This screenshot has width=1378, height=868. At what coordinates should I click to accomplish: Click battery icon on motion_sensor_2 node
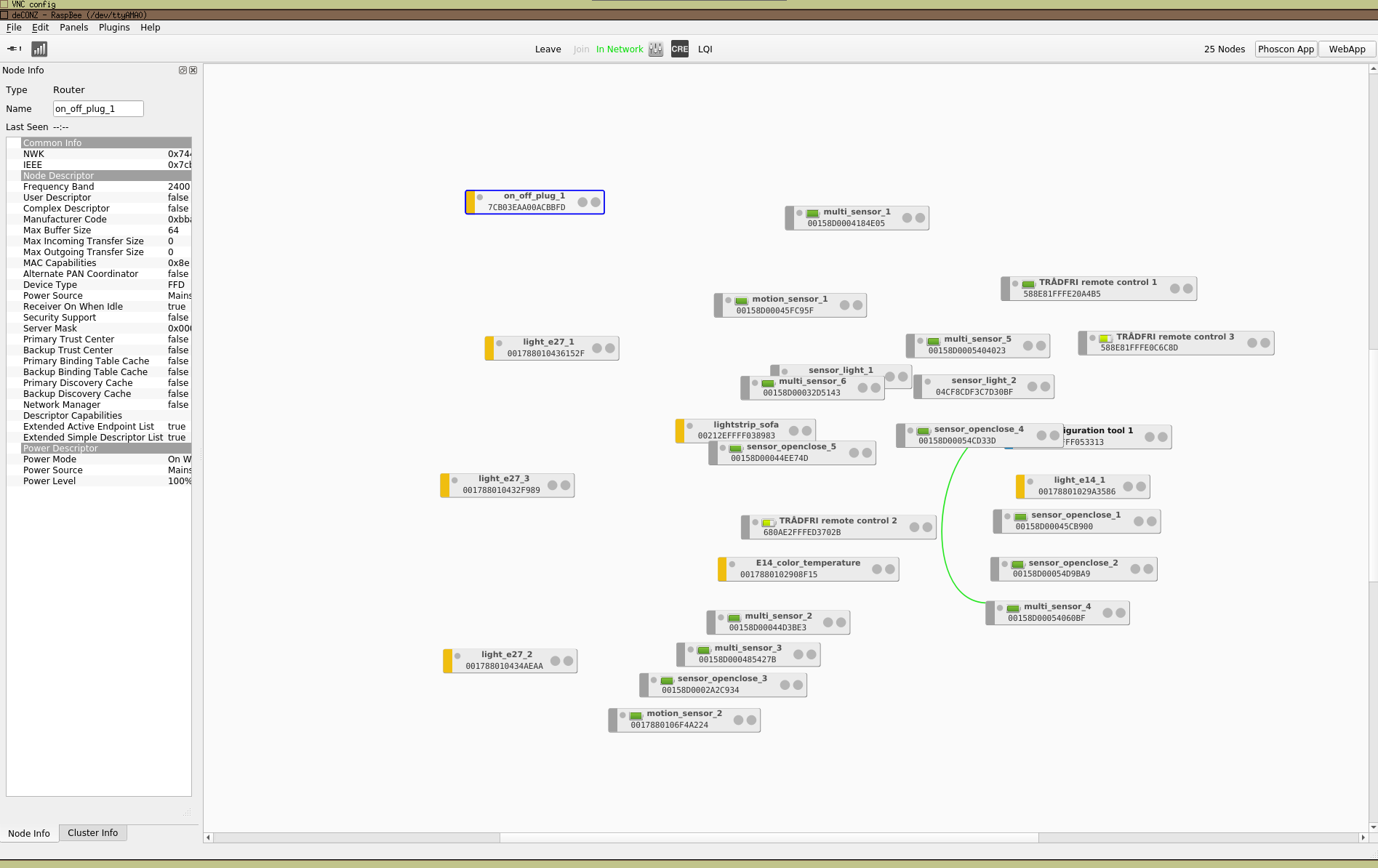636,715
